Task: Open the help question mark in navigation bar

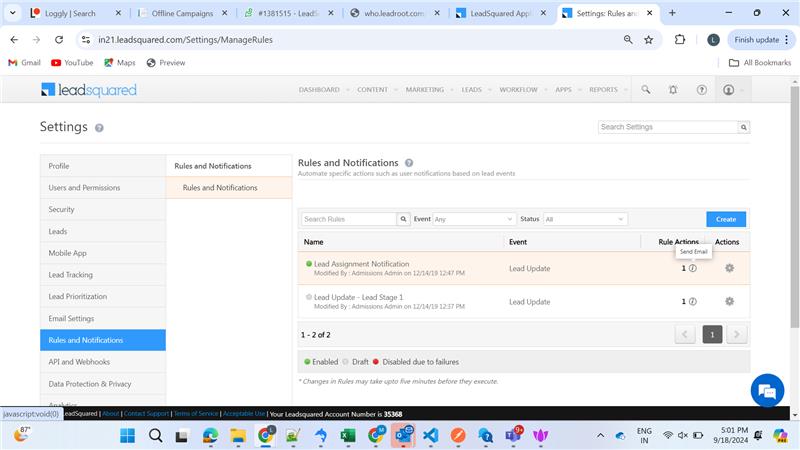Action: pyautogui.click(x=702, y=90)
